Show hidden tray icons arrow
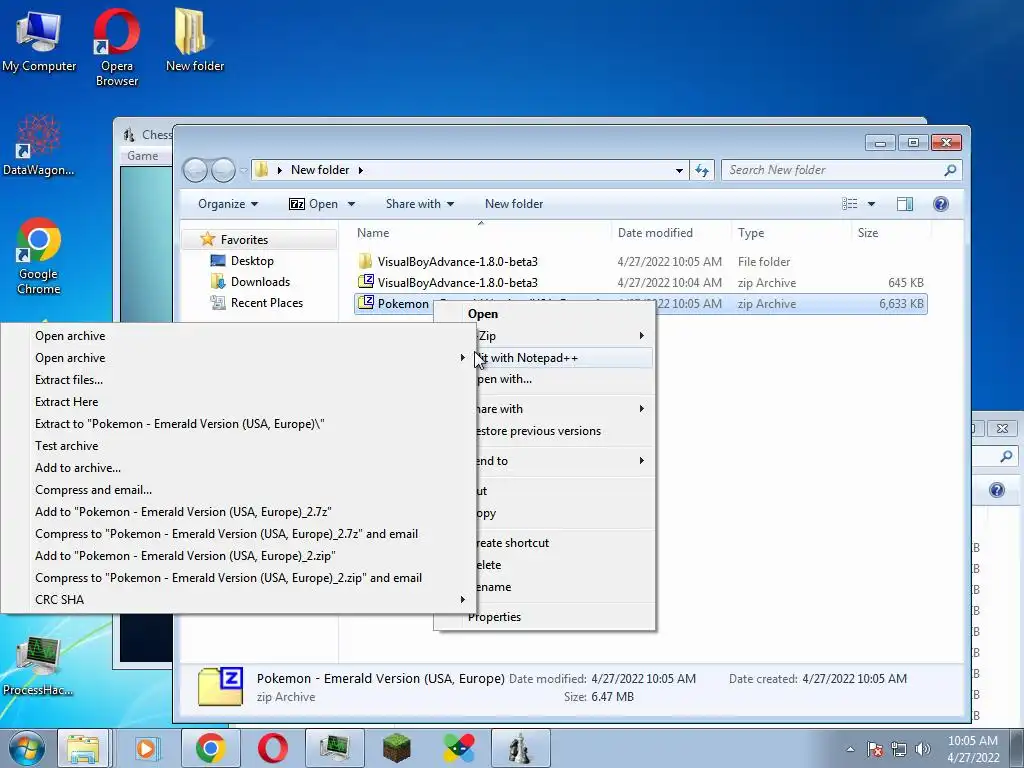Image resolution: width=1024 pixels, height=768 pixels. click(x=850, y=749)
